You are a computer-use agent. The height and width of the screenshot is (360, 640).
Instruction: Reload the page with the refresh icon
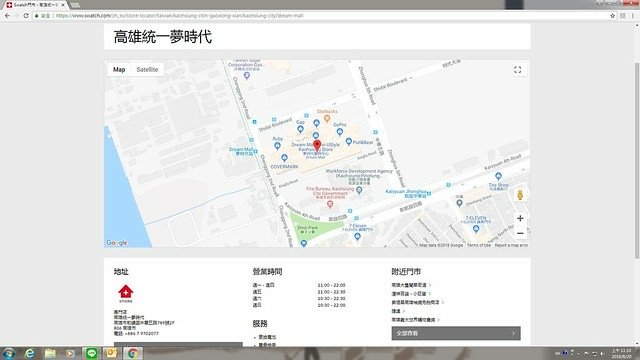[26, 16]
